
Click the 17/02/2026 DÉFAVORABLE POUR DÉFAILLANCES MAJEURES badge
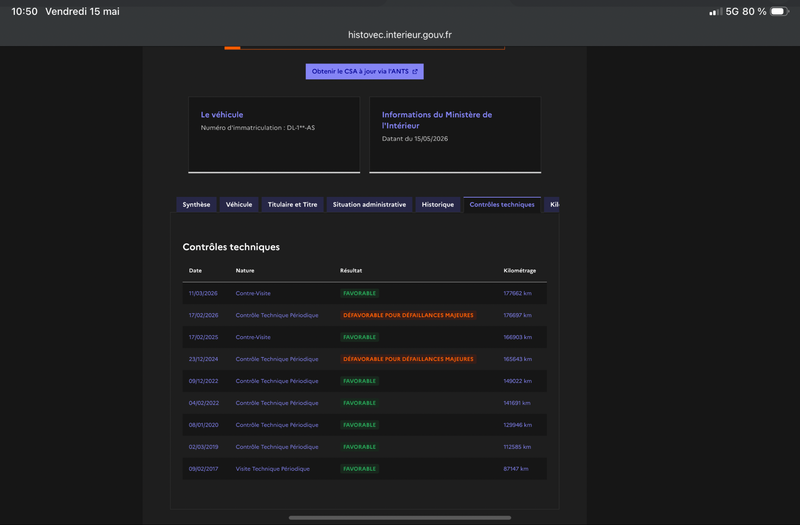pos(408,315)
